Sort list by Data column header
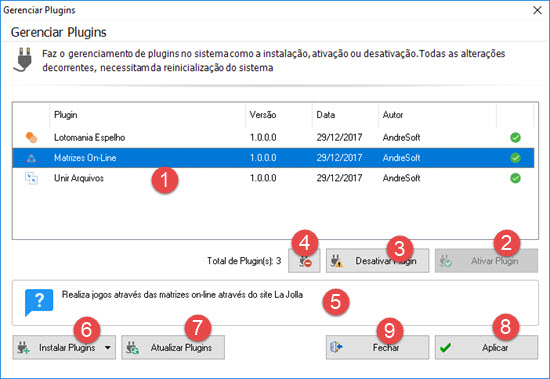 346,115
